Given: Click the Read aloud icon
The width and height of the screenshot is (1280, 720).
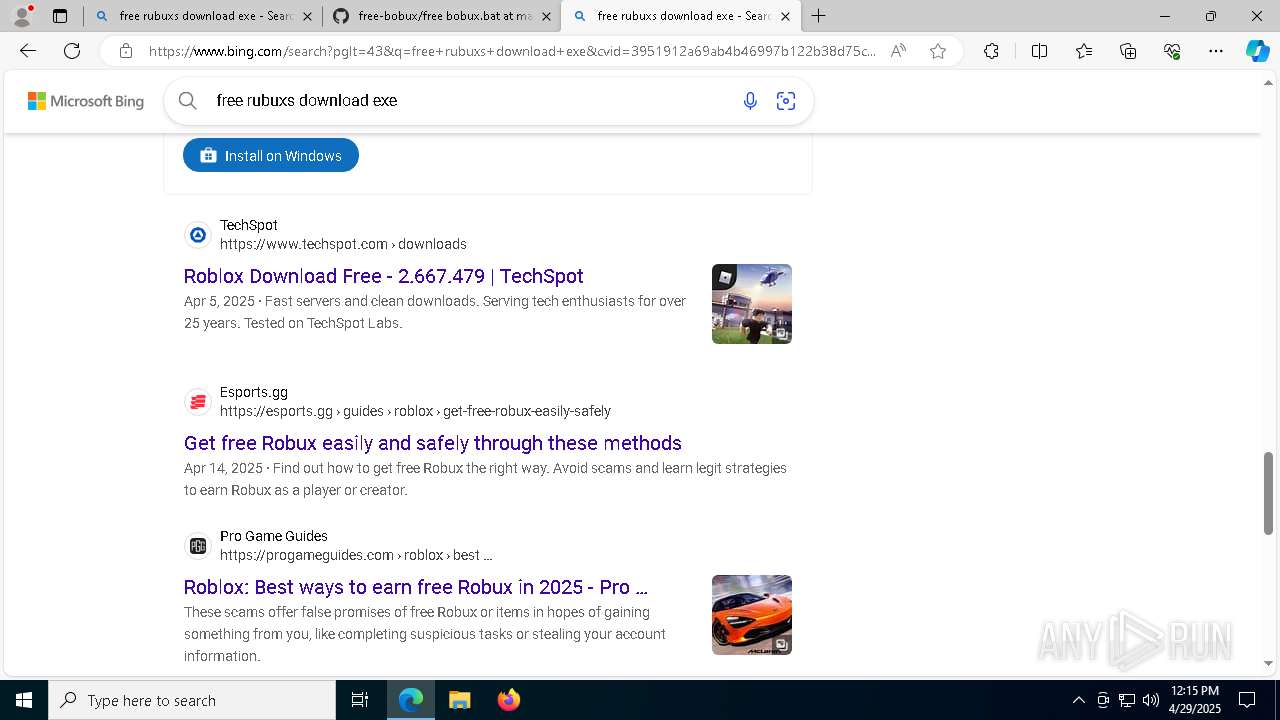Looking at the screenshot, I should coord(898,51).
